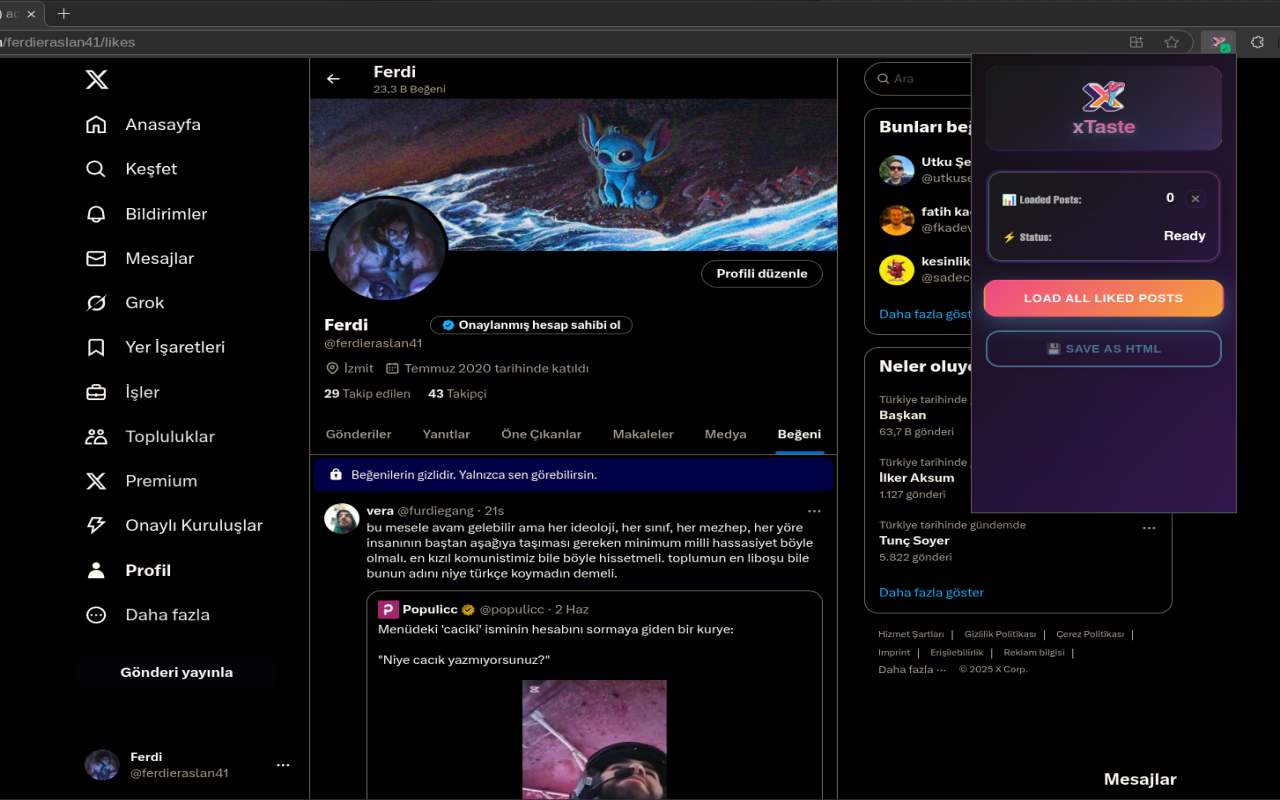Expand Daha fazla footer menu
Viewport: 1280px width, 800px height.
pyautogui.click(x=912, y=670)
